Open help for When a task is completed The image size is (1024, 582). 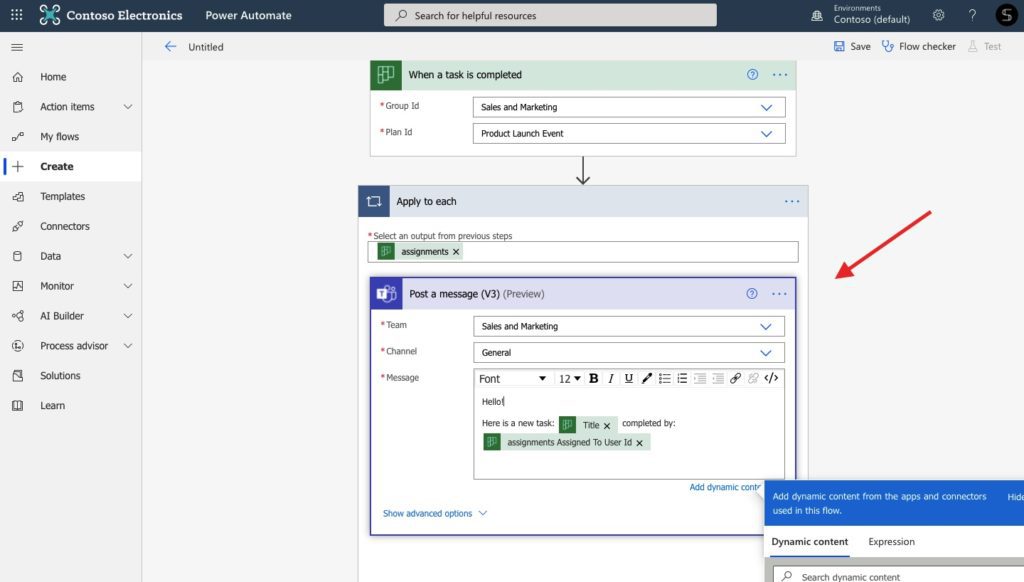pyautogui.click(x=752, y=74)
